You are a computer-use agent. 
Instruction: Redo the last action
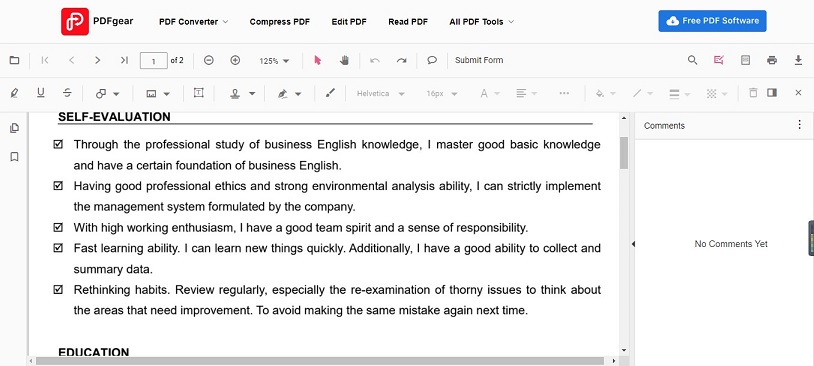(x=401, y=60)
